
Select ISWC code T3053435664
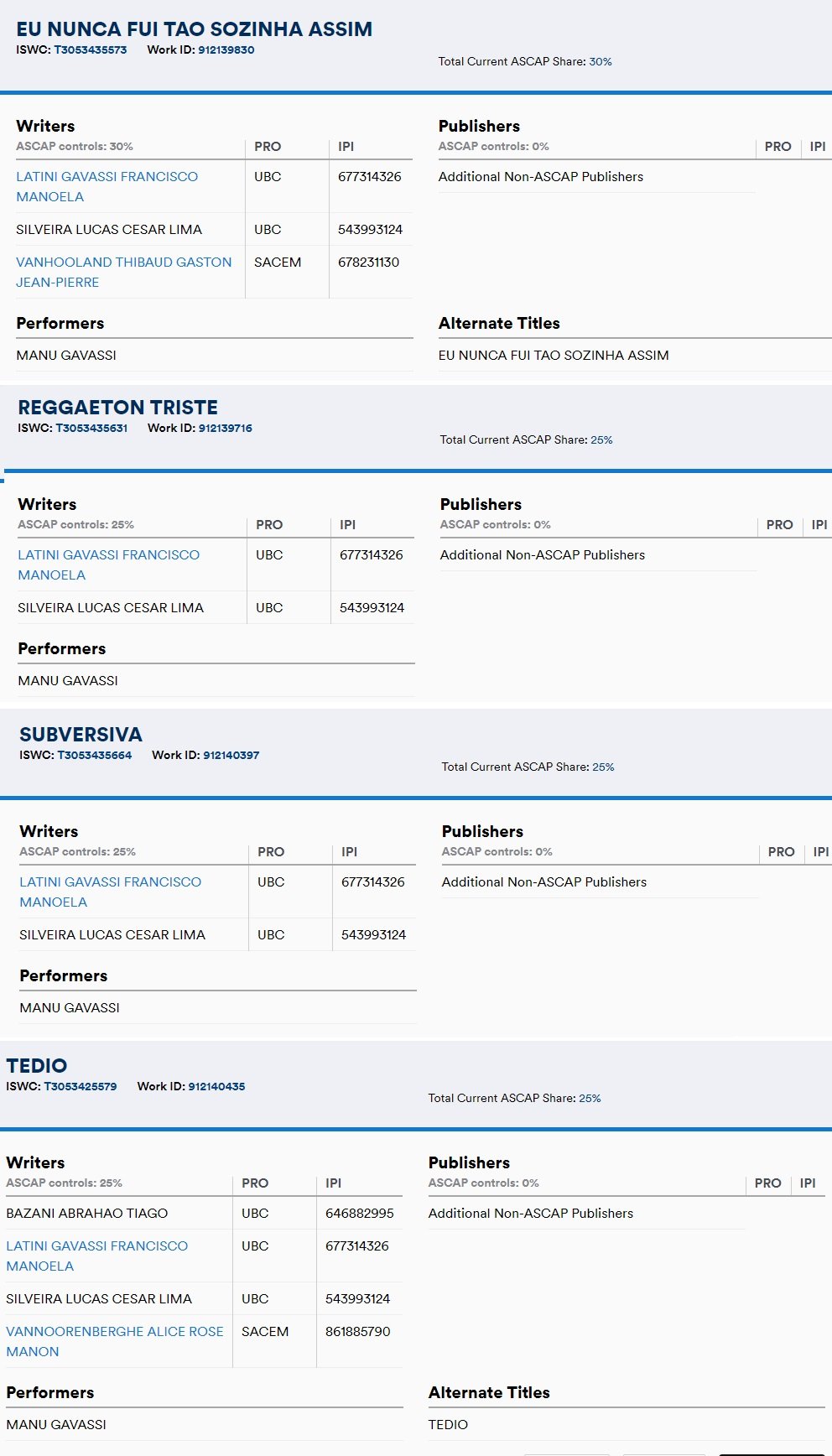94,756
